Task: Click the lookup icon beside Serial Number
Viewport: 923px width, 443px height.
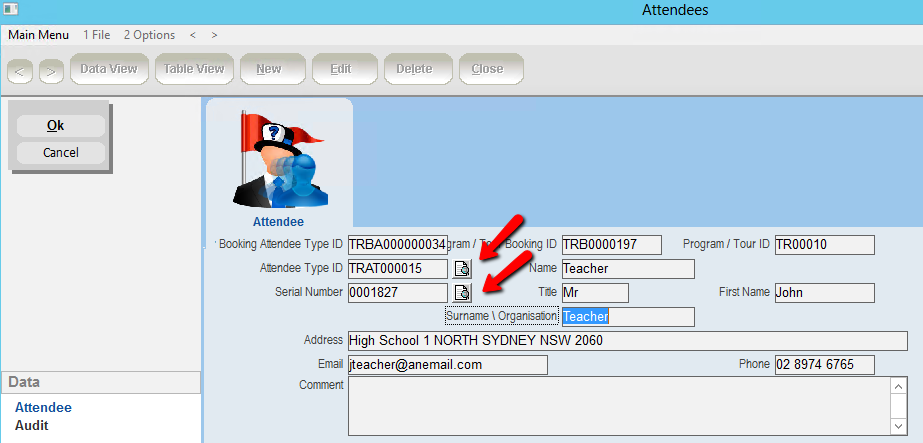Action: click(462, 293)
